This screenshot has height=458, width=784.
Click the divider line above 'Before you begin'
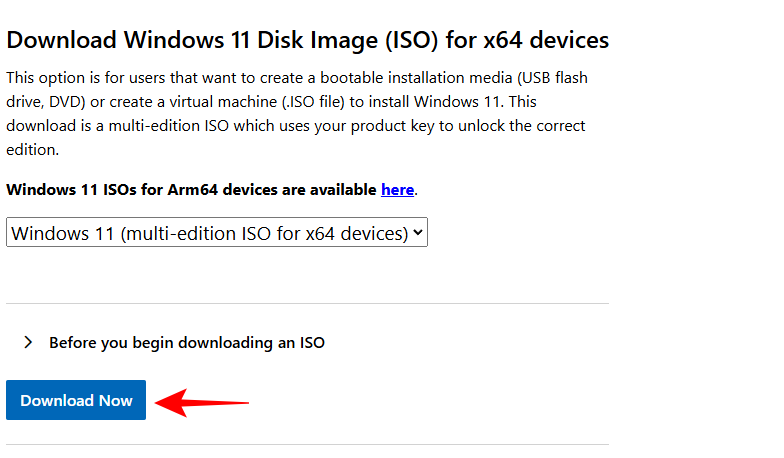307,303
